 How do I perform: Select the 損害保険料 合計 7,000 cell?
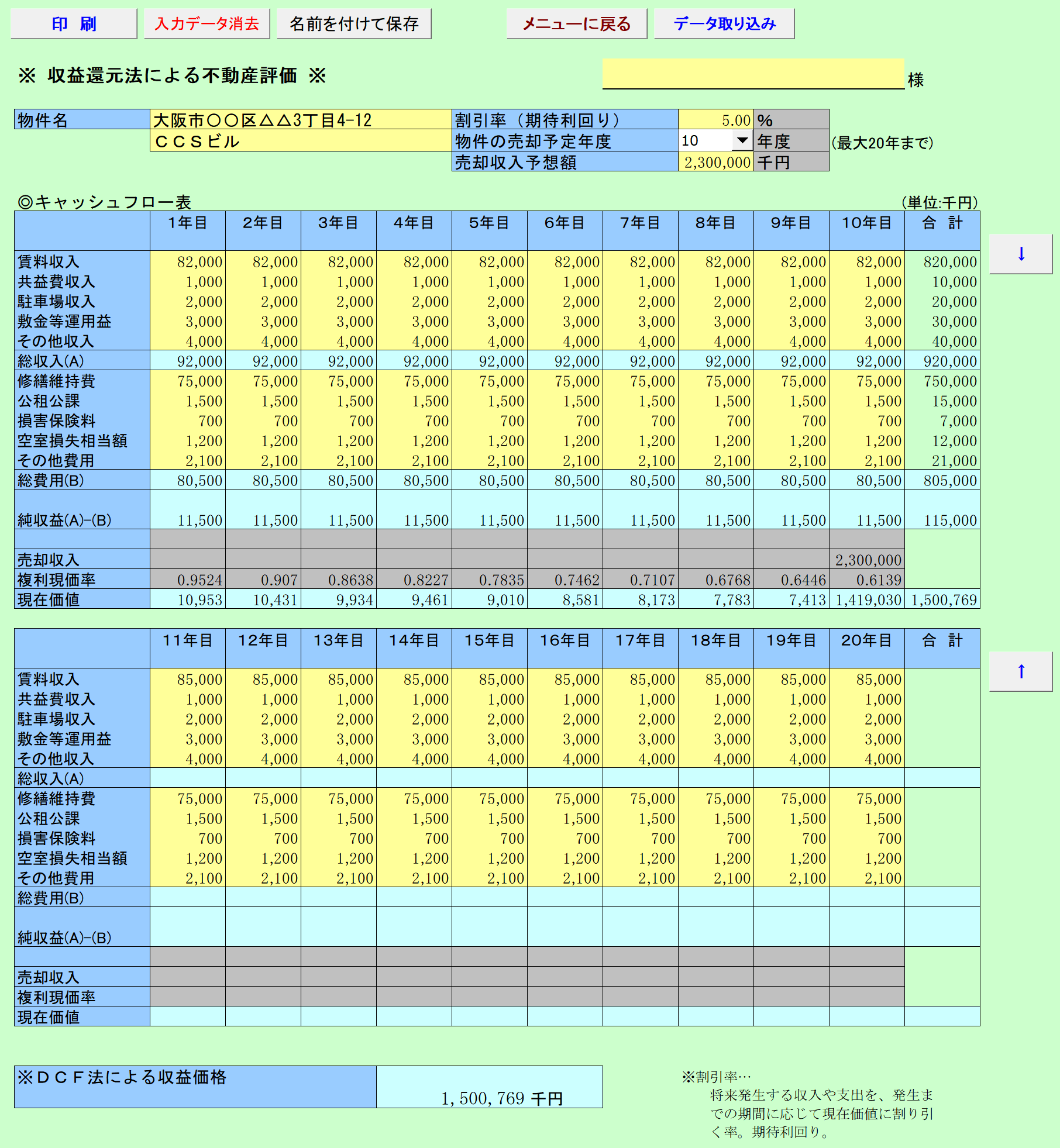942,420
